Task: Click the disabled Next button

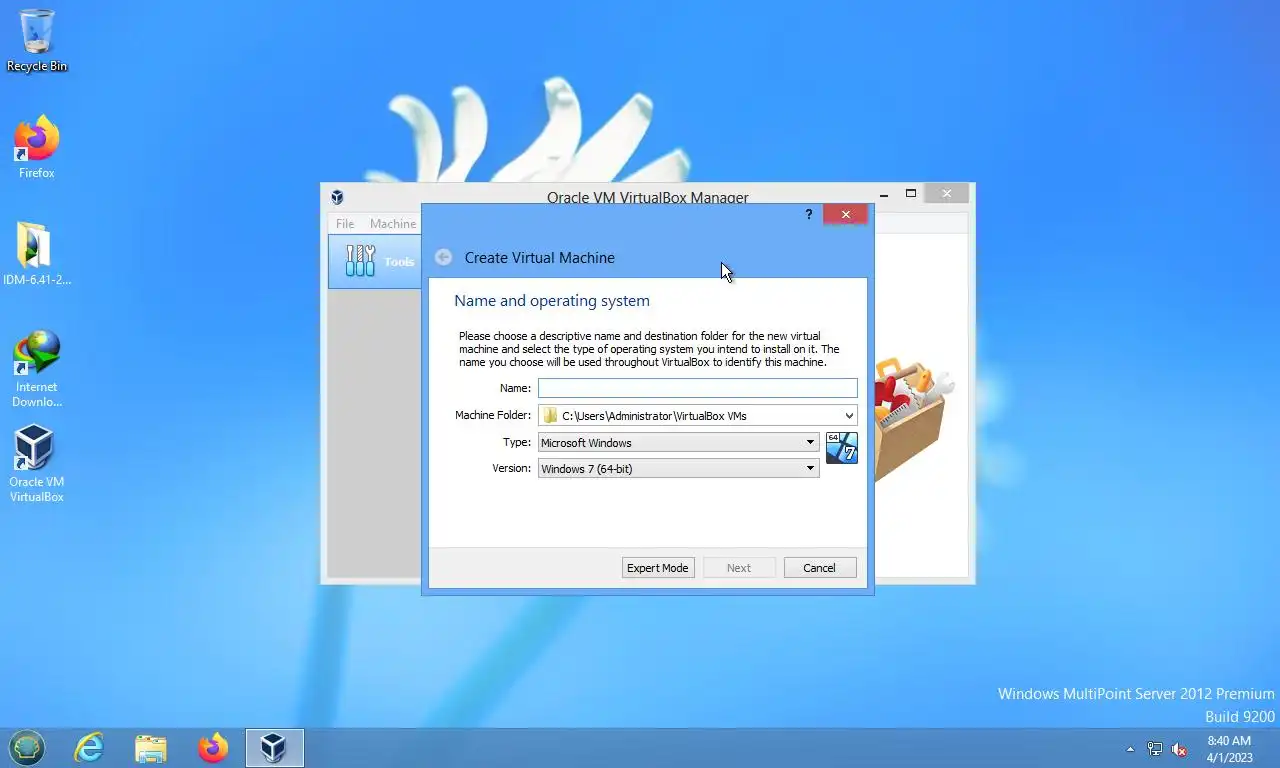Action: (739, 568)
